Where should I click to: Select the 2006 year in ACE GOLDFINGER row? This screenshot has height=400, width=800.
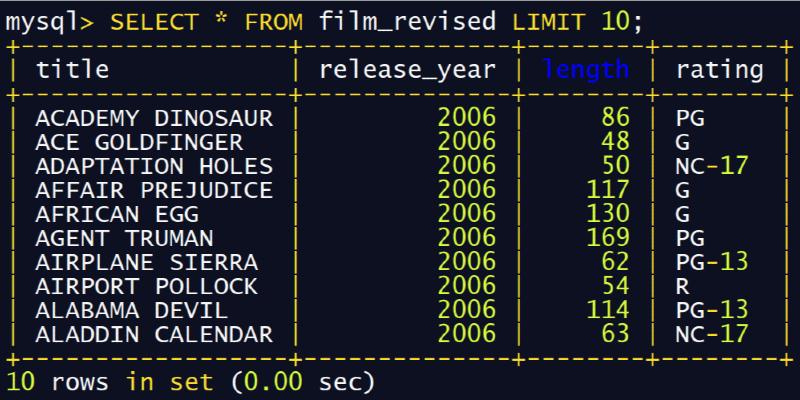pos(467,142)
